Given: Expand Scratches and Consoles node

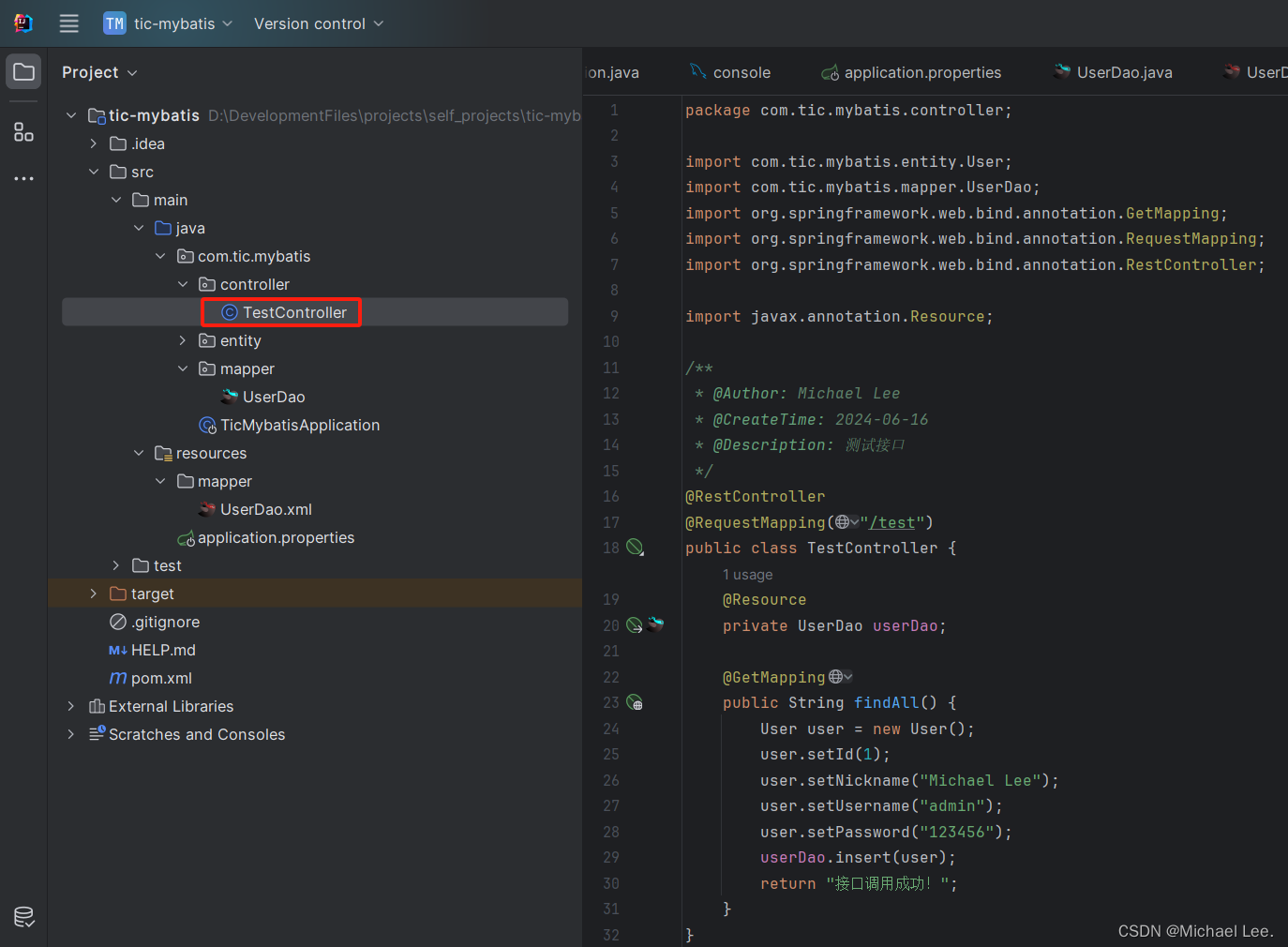Looking at the screenshot, I should 71,734.
